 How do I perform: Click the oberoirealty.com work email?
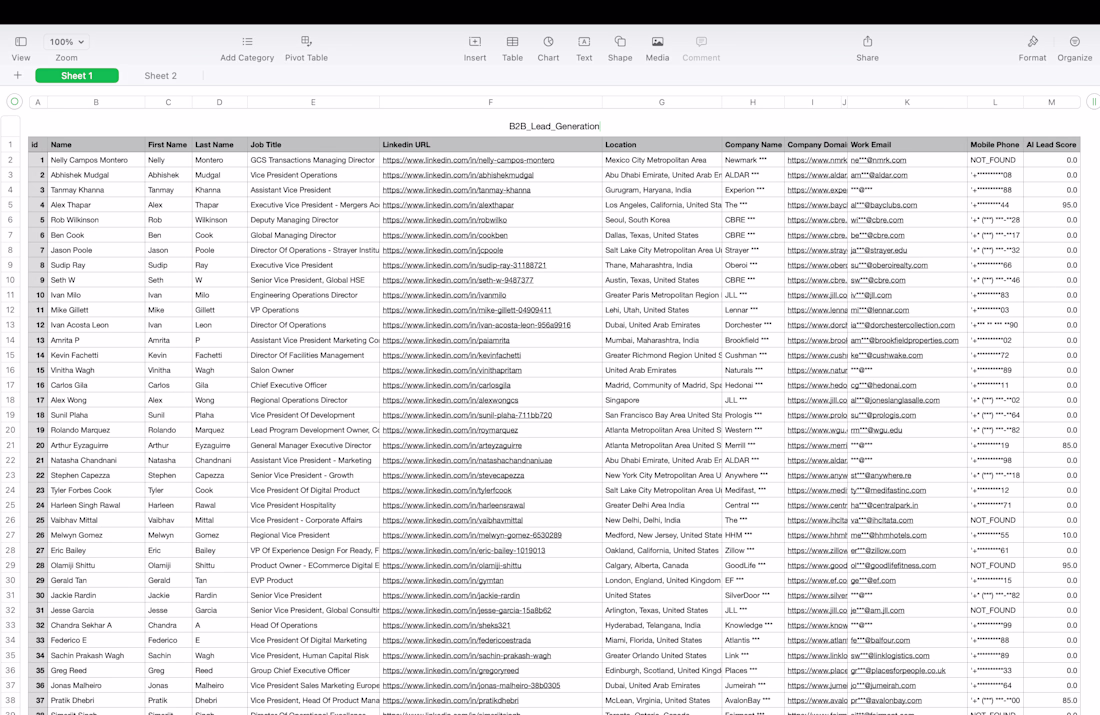889,265
